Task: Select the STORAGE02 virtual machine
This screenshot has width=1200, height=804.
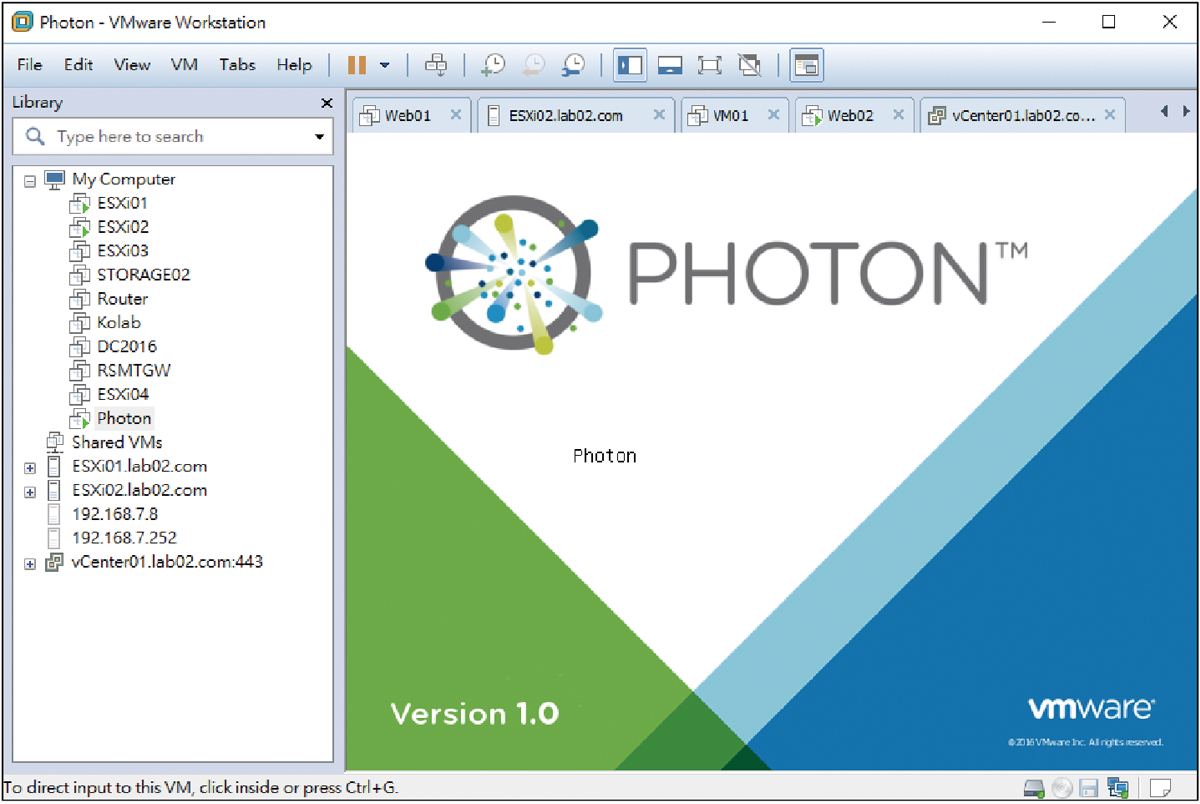Action: [x=143, y=275]
